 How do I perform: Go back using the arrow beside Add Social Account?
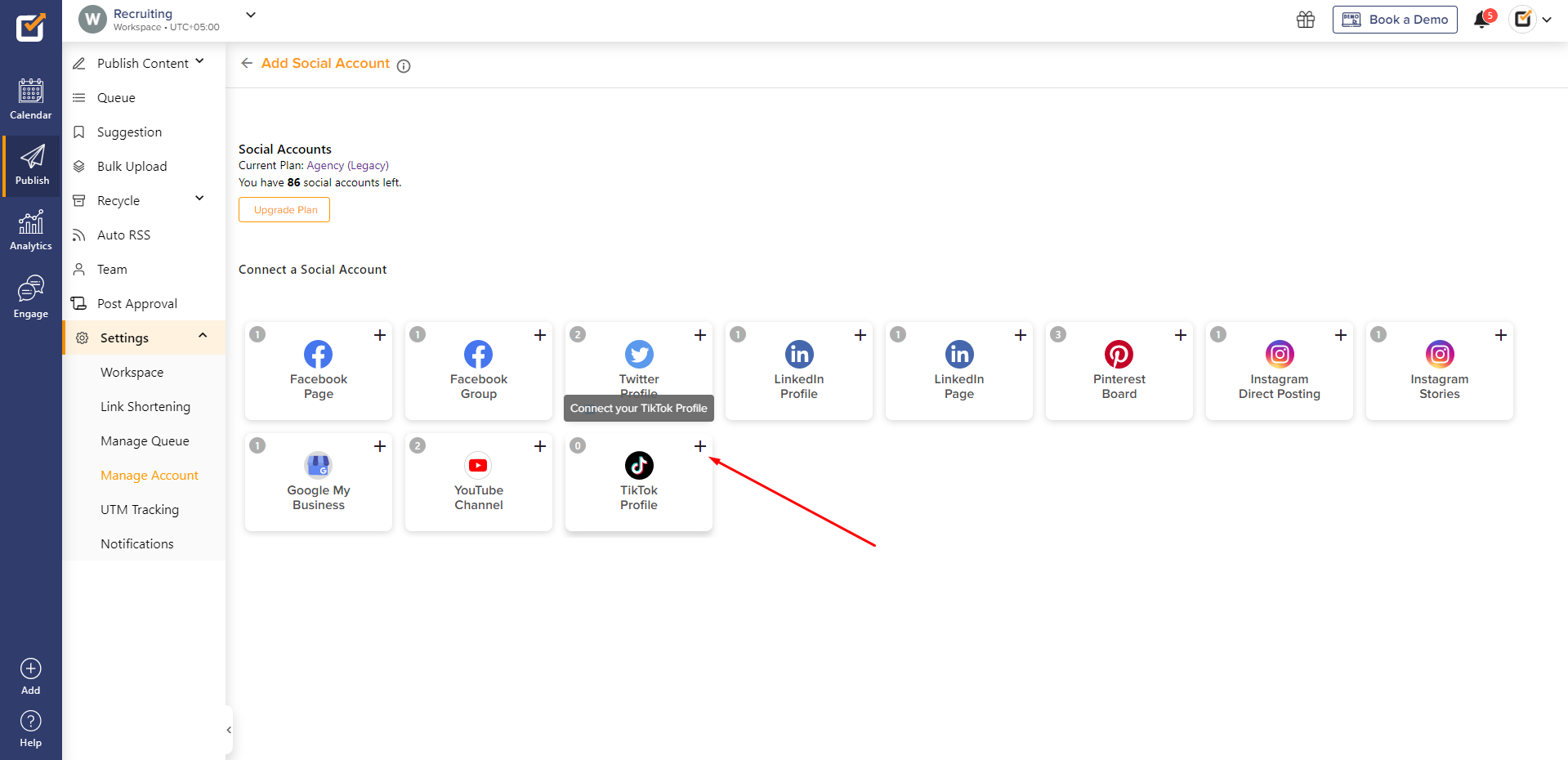[247, 63]
